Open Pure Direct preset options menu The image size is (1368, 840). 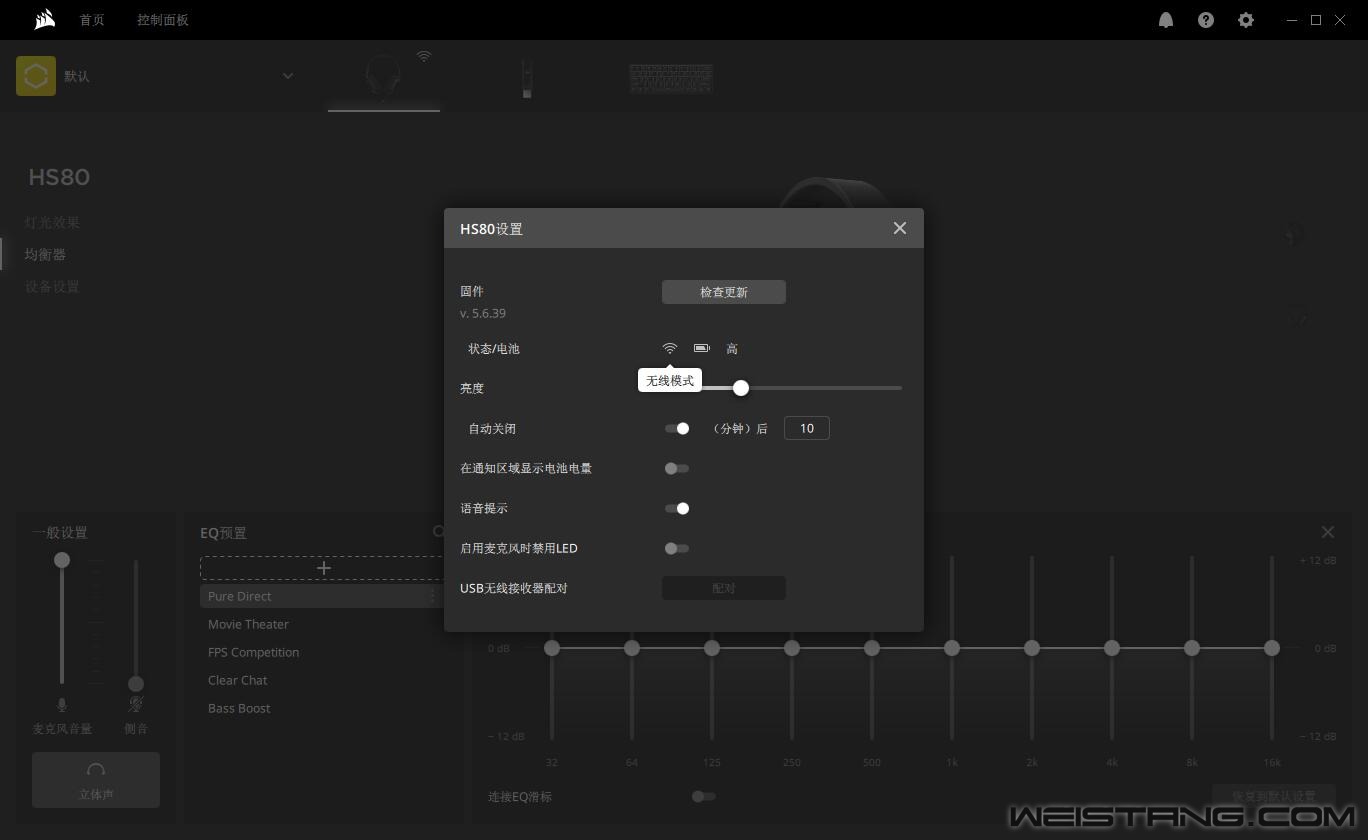point(433,596)
